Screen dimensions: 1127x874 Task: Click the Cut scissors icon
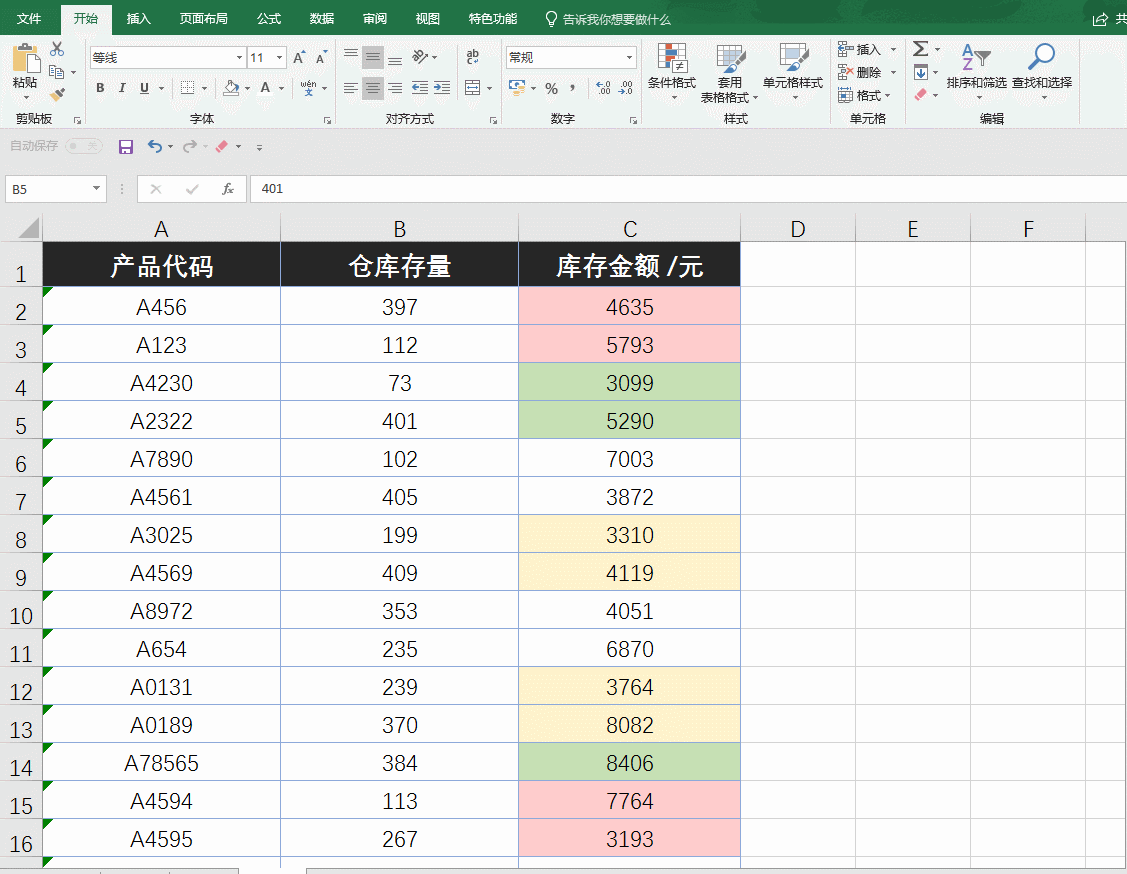coord(57,49)
